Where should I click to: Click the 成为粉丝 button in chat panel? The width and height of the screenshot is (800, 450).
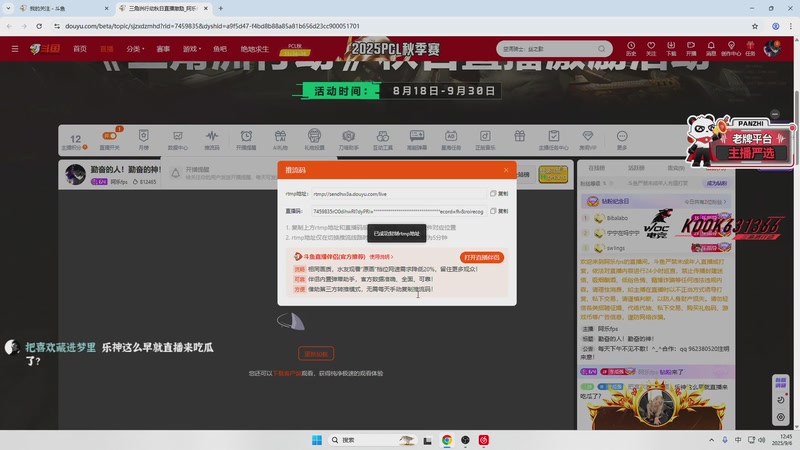[716, 183]
